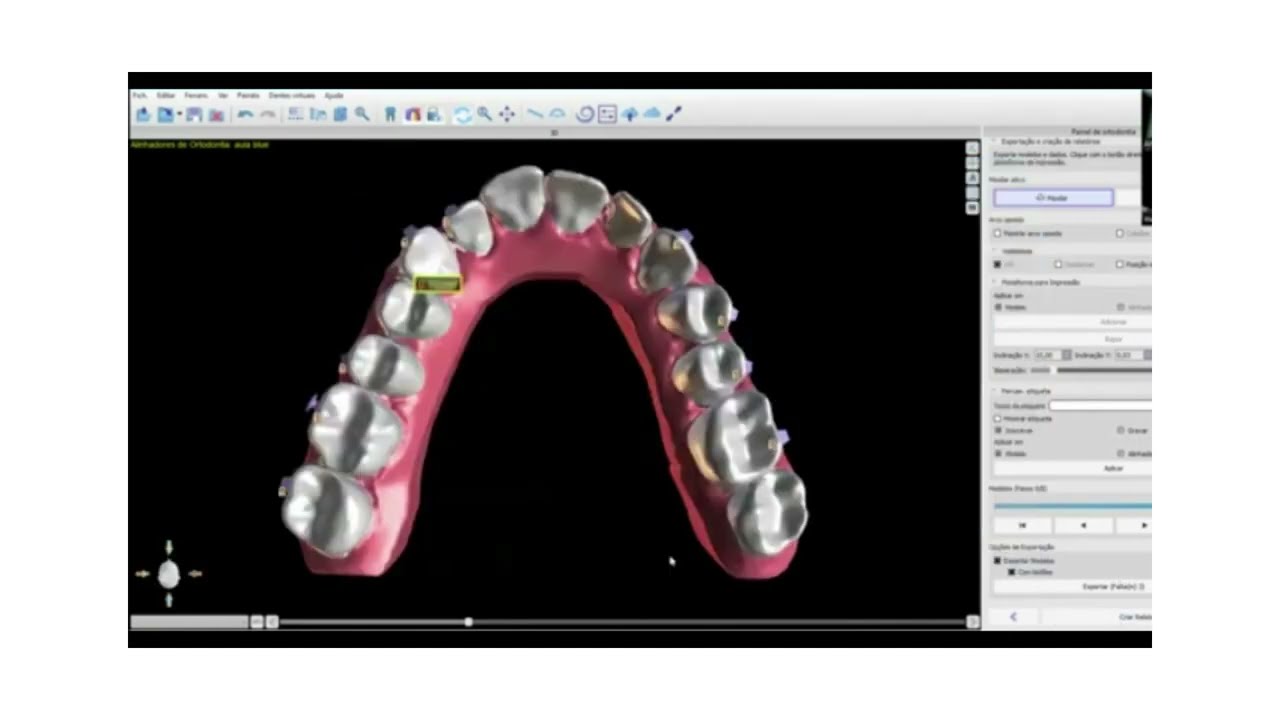Click the lock icon in the toolbar
This screenshot has width=1280, height=720.
434,115
